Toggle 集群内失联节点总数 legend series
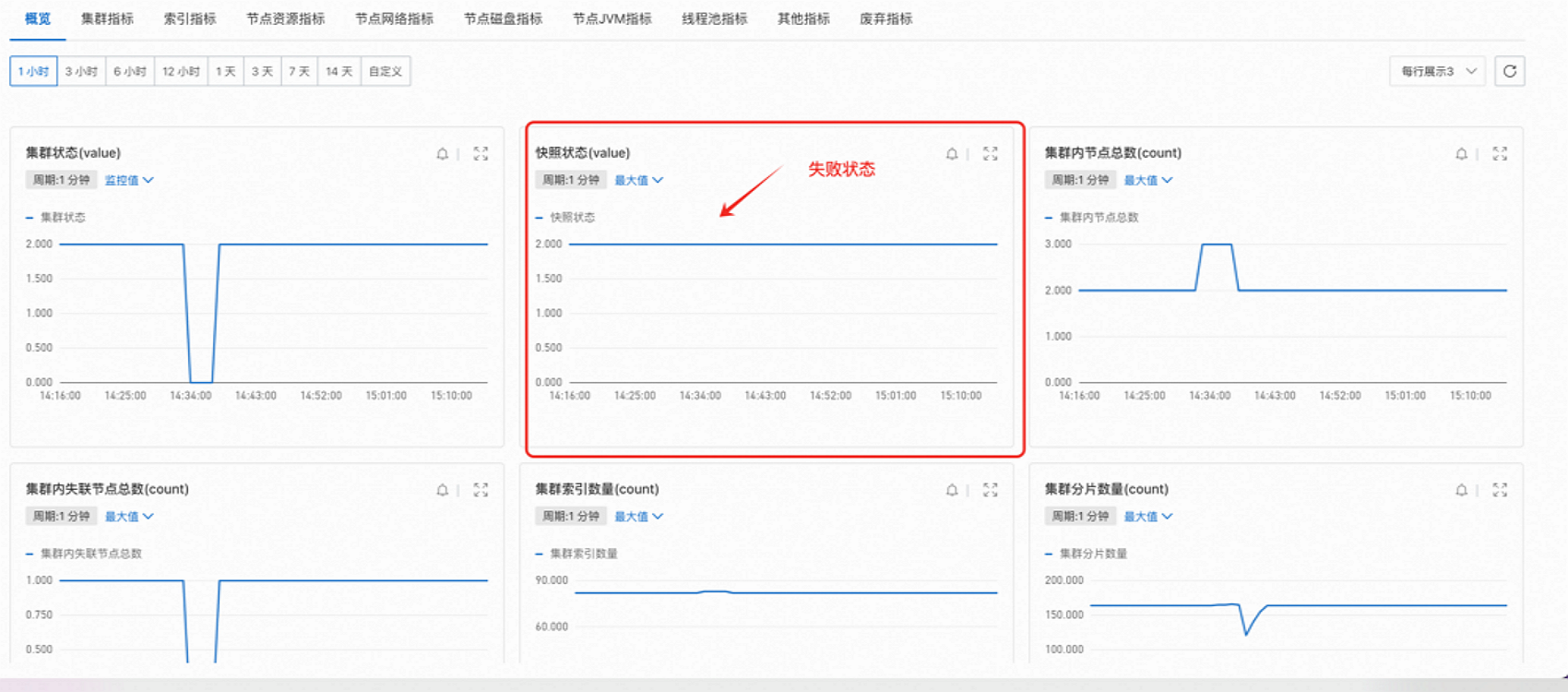 [84, 554]
